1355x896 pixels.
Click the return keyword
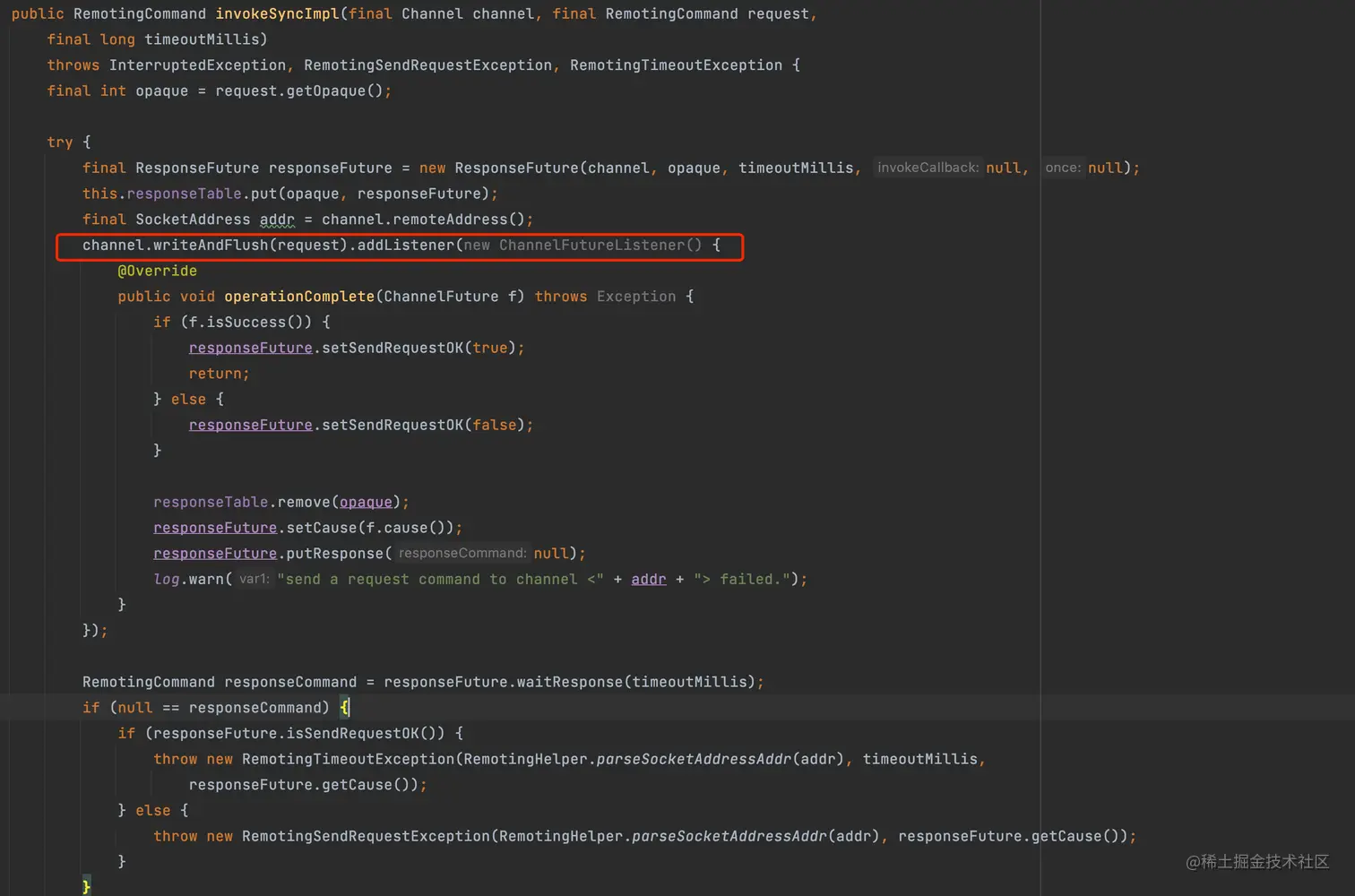[215, 374]
